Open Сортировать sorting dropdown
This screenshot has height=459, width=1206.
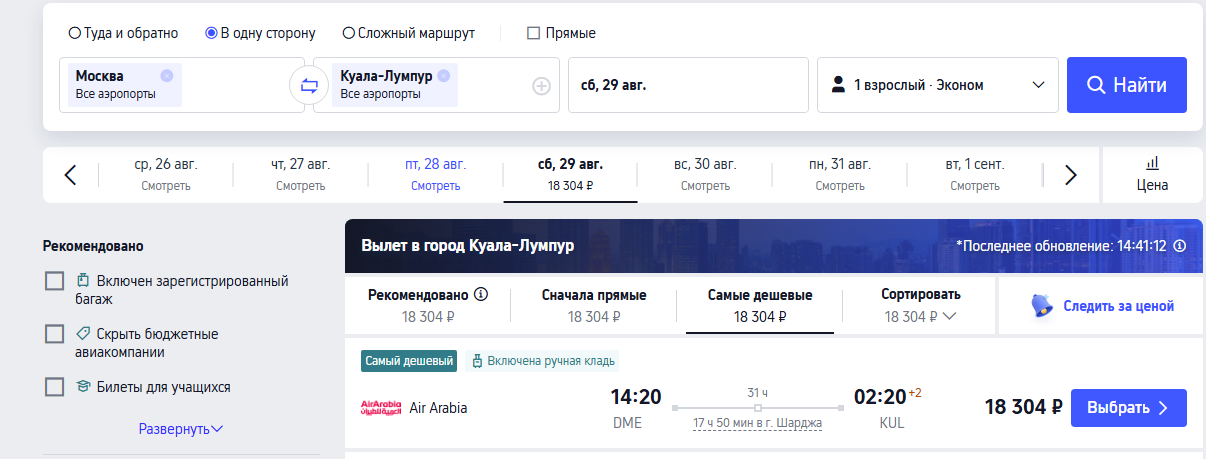coord(921,306)
